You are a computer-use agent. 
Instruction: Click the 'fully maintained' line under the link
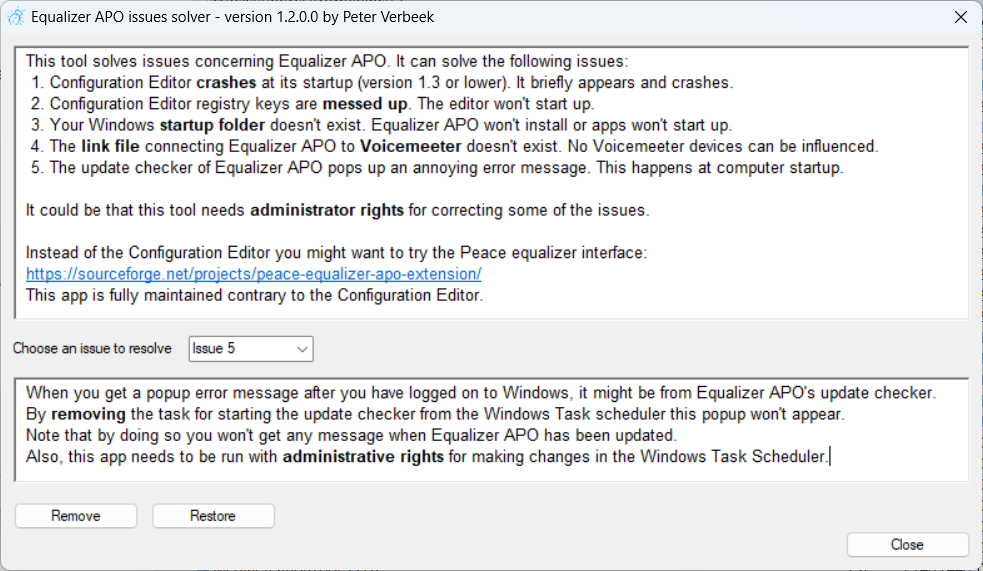coord(254,295)
